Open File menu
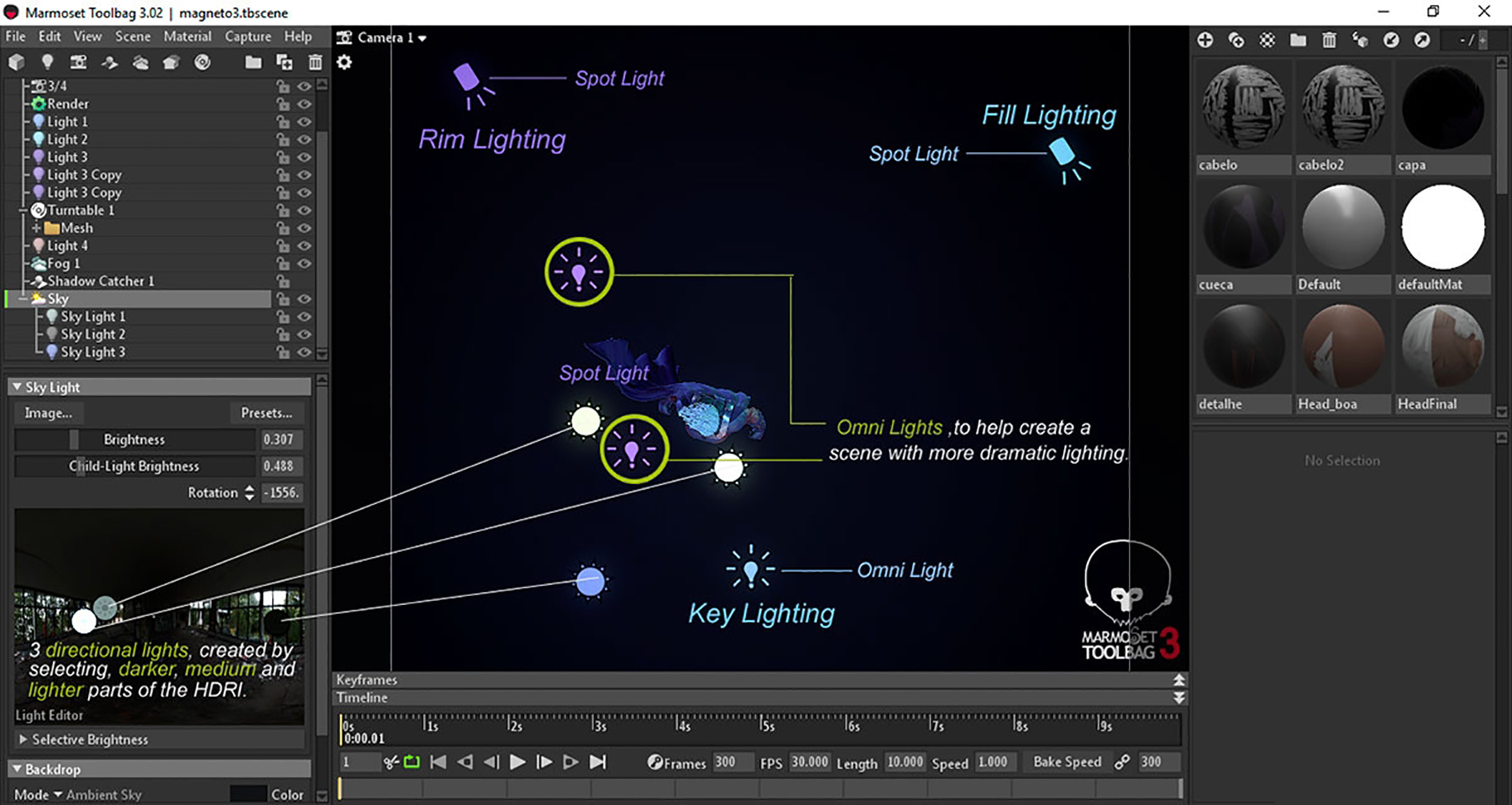 [x=15, y=37]
